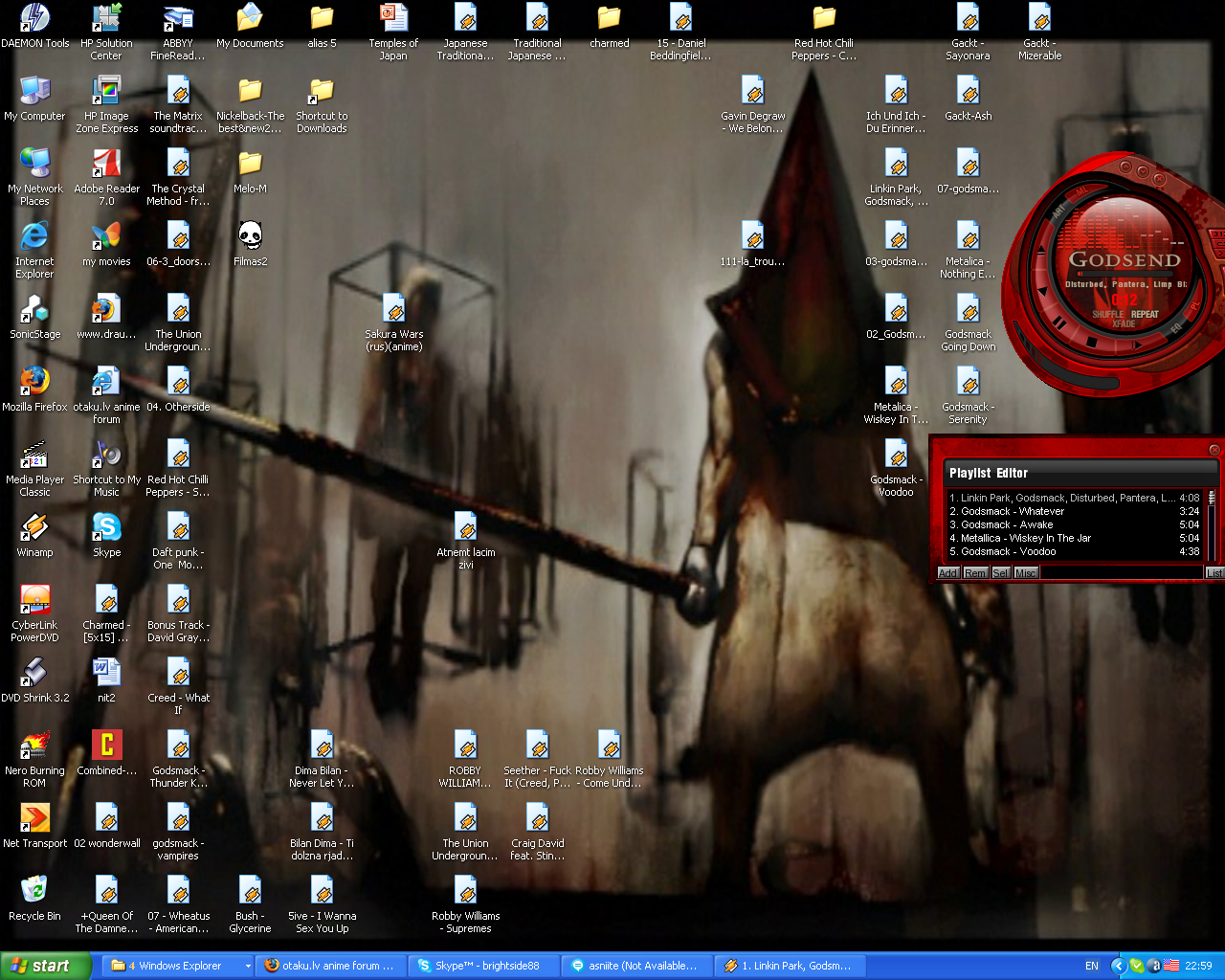Switch to 'otaku.lv anime forum' taskbar item

coord(332,966)
